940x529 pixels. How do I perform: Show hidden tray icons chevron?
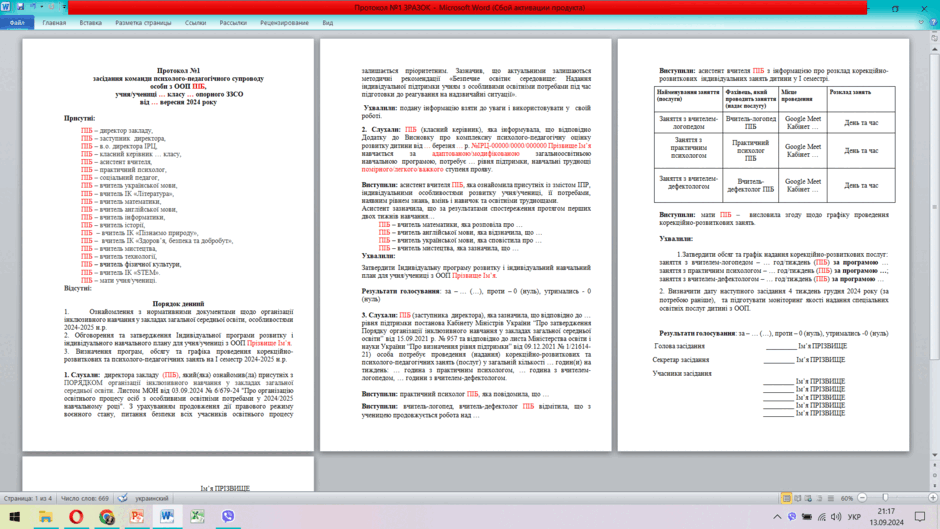tap(777, 516)
